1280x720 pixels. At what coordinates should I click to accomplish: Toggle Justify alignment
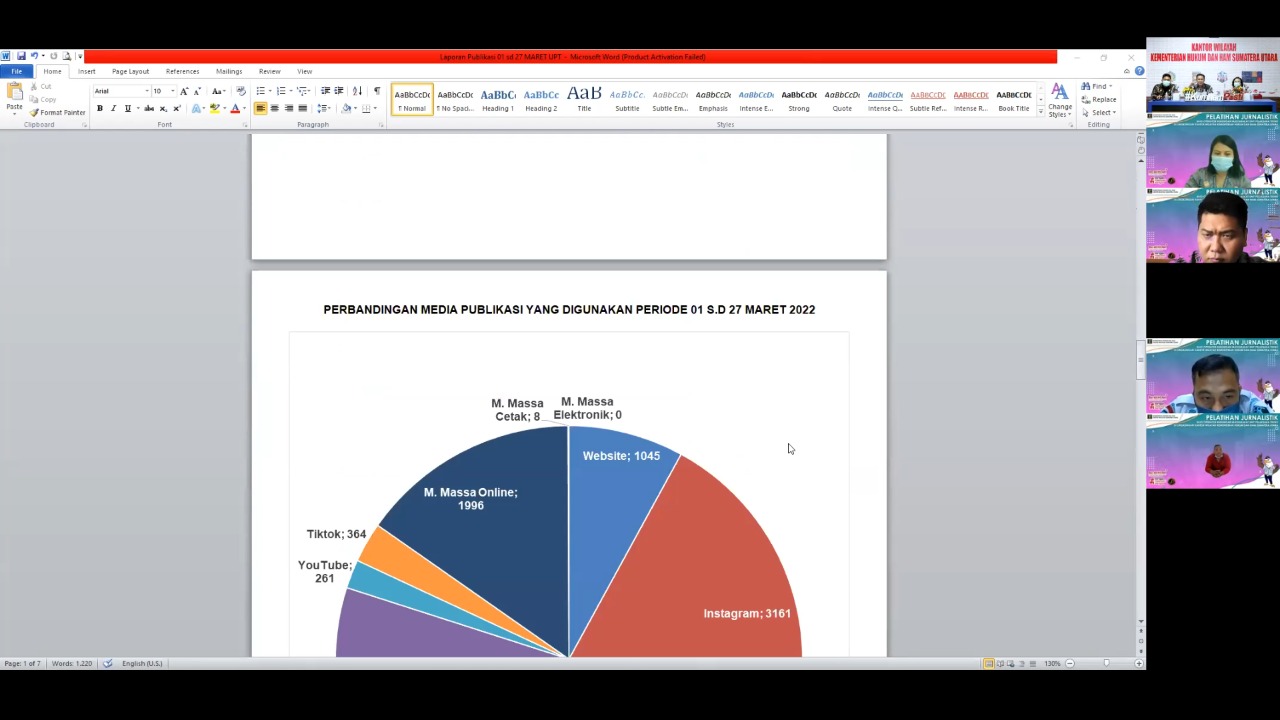point(302,108)
